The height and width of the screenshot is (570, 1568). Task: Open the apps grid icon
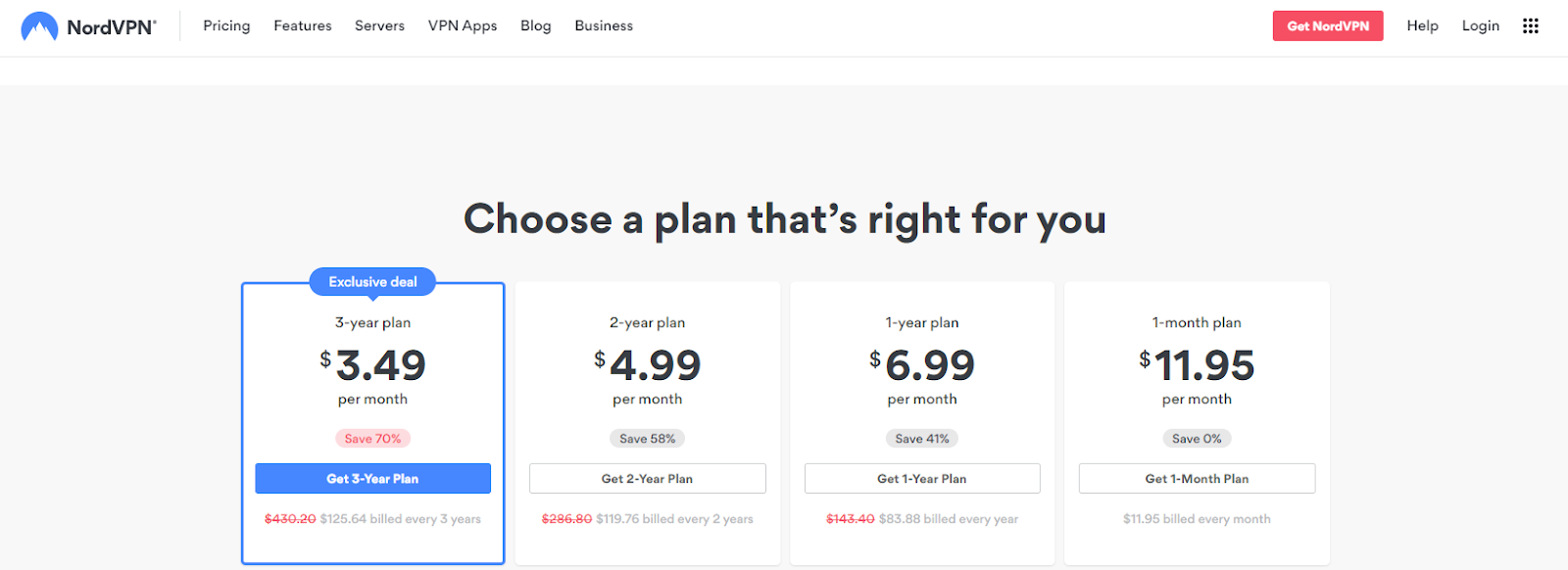(x=1531, y=25)
